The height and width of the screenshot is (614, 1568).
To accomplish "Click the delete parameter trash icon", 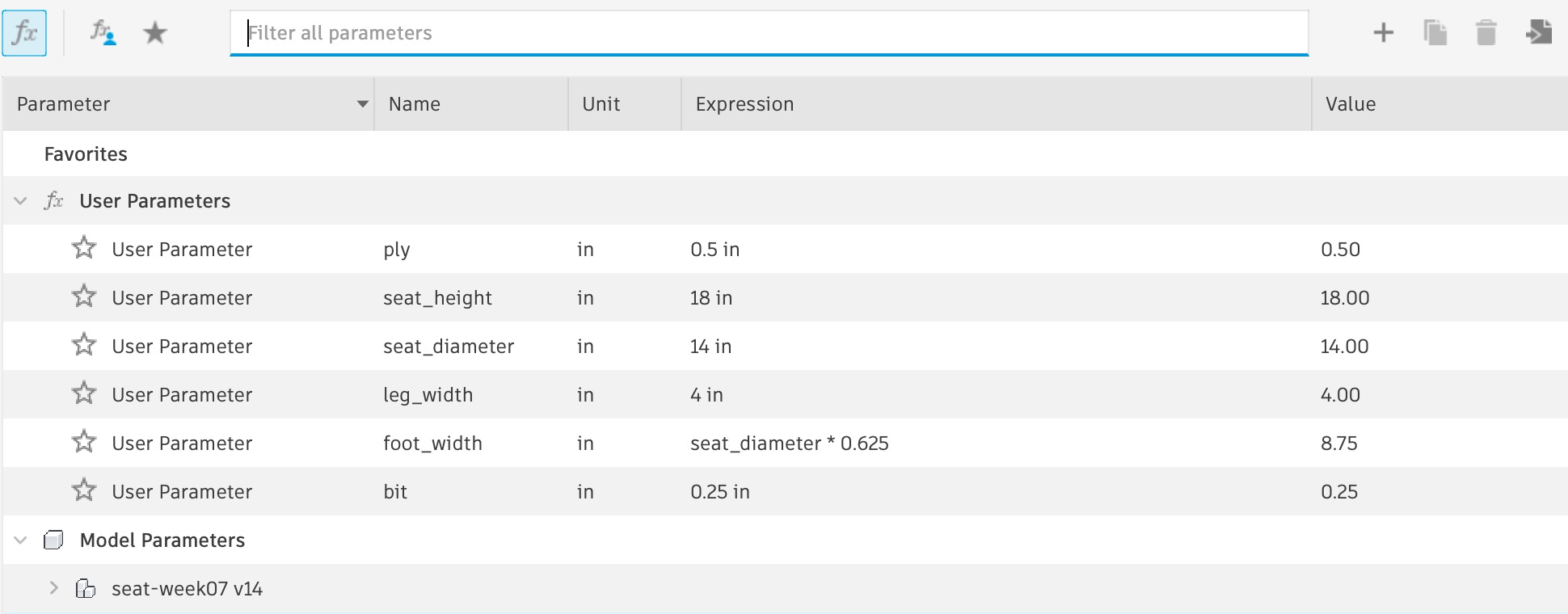I will click(x=1487, y=32).
